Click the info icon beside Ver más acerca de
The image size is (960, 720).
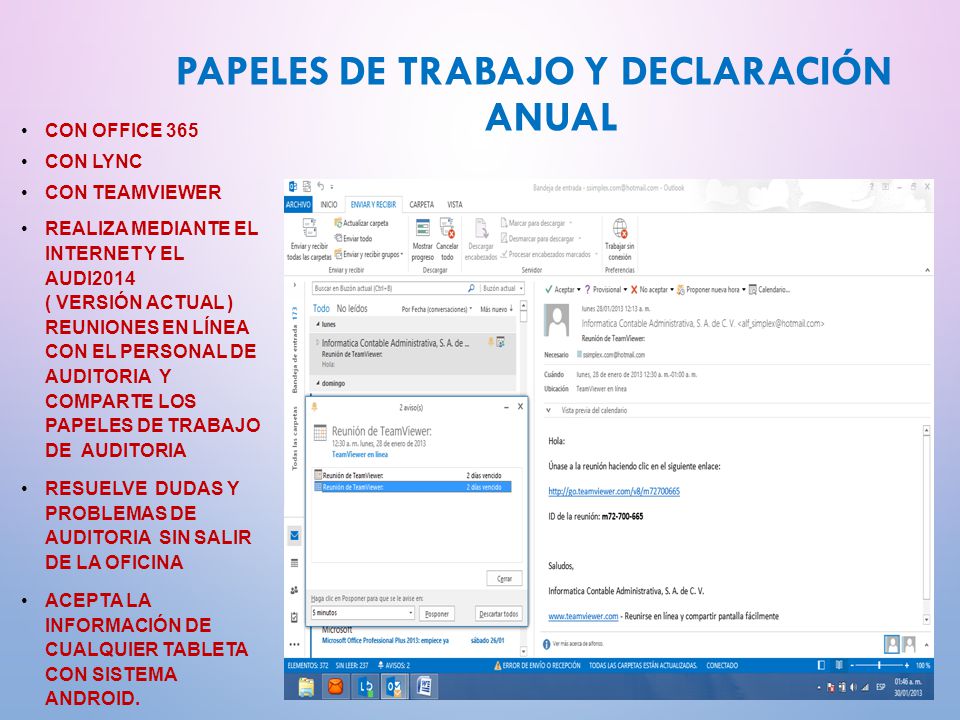coord(547,644)
